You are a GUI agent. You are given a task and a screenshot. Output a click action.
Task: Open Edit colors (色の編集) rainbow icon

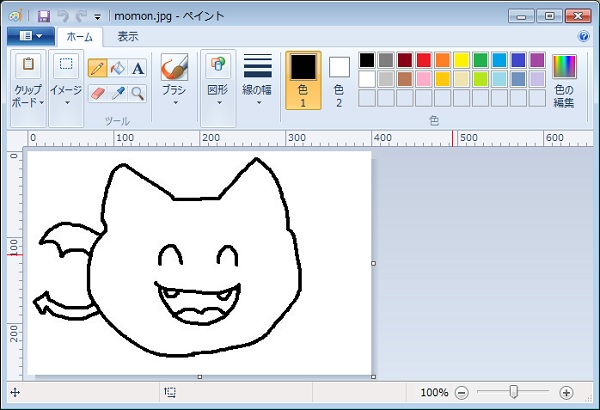click(564, 67)
